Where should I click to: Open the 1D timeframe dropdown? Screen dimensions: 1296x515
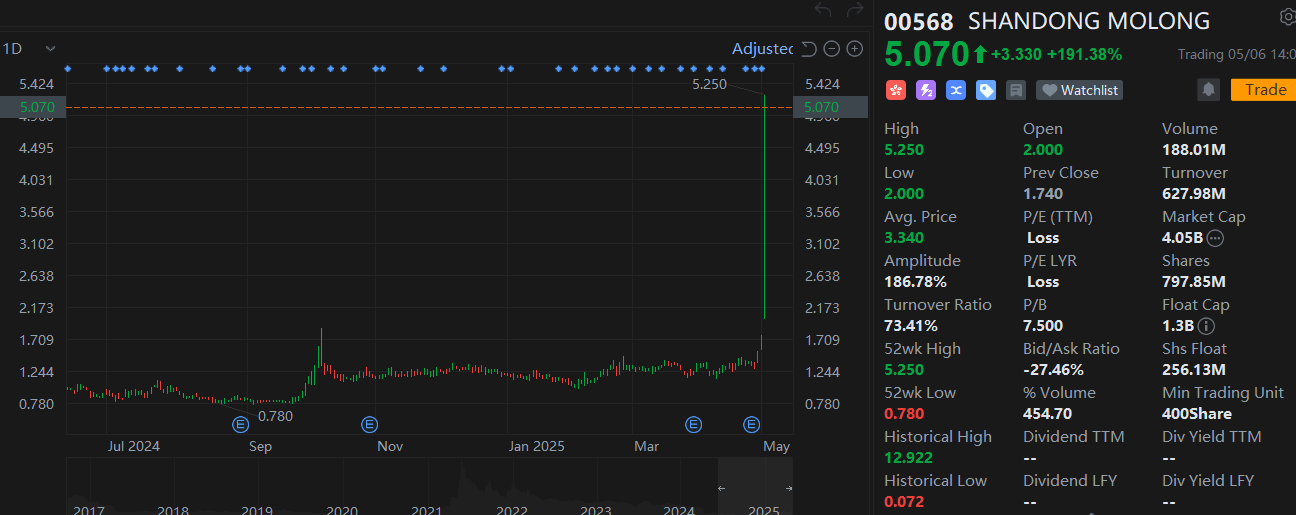coord(29,48)
